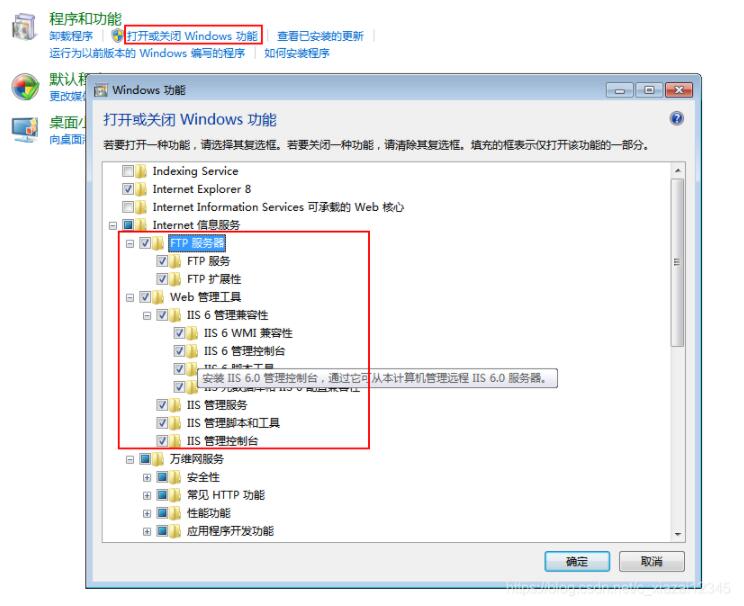Toggle the IIS 管理服务 checkbox
The width and height of the screenshot is (744, 606).
coord(162,405)
